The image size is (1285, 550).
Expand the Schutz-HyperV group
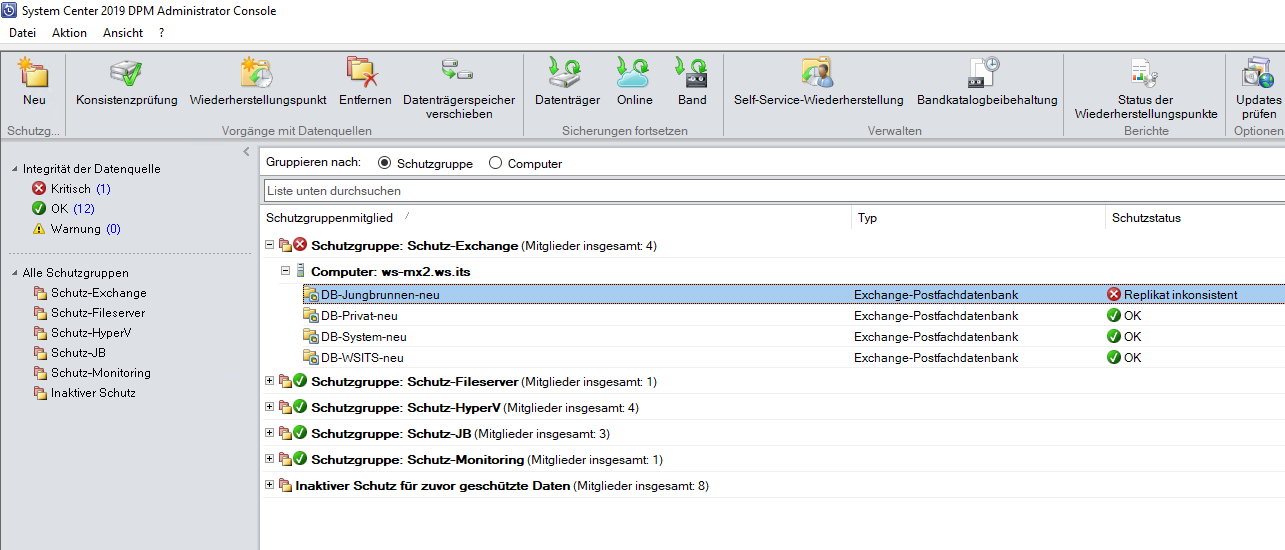pyautogui.click(x=269, y=407)
